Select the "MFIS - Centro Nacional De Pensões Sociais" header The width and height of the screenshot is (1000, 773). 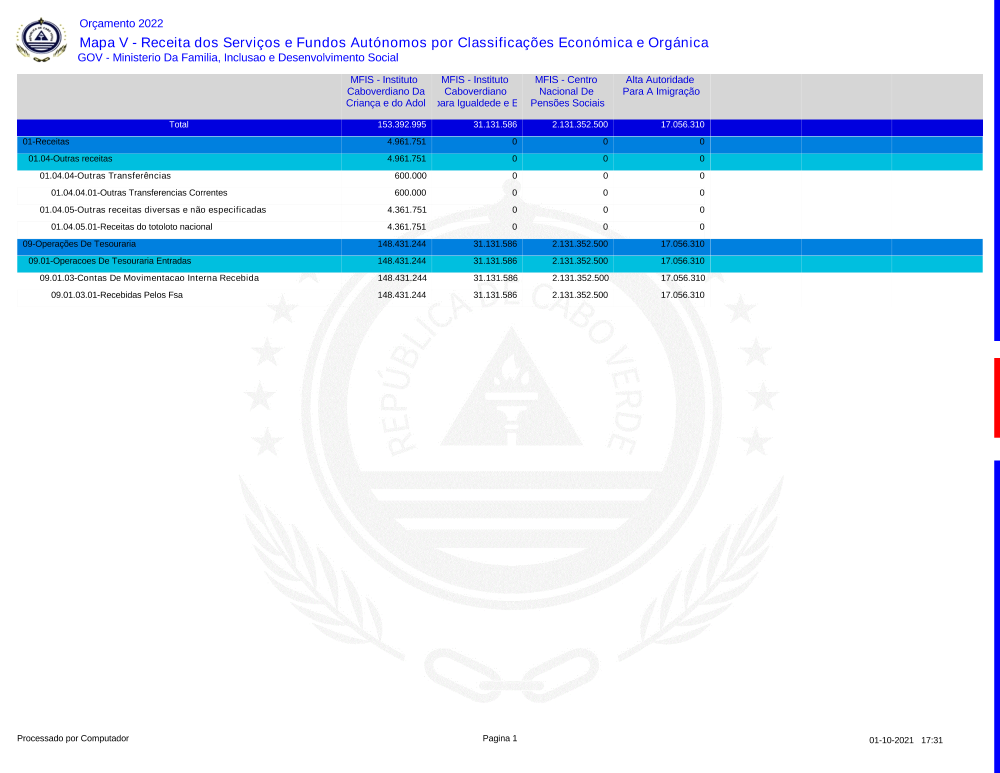(566, 91)
